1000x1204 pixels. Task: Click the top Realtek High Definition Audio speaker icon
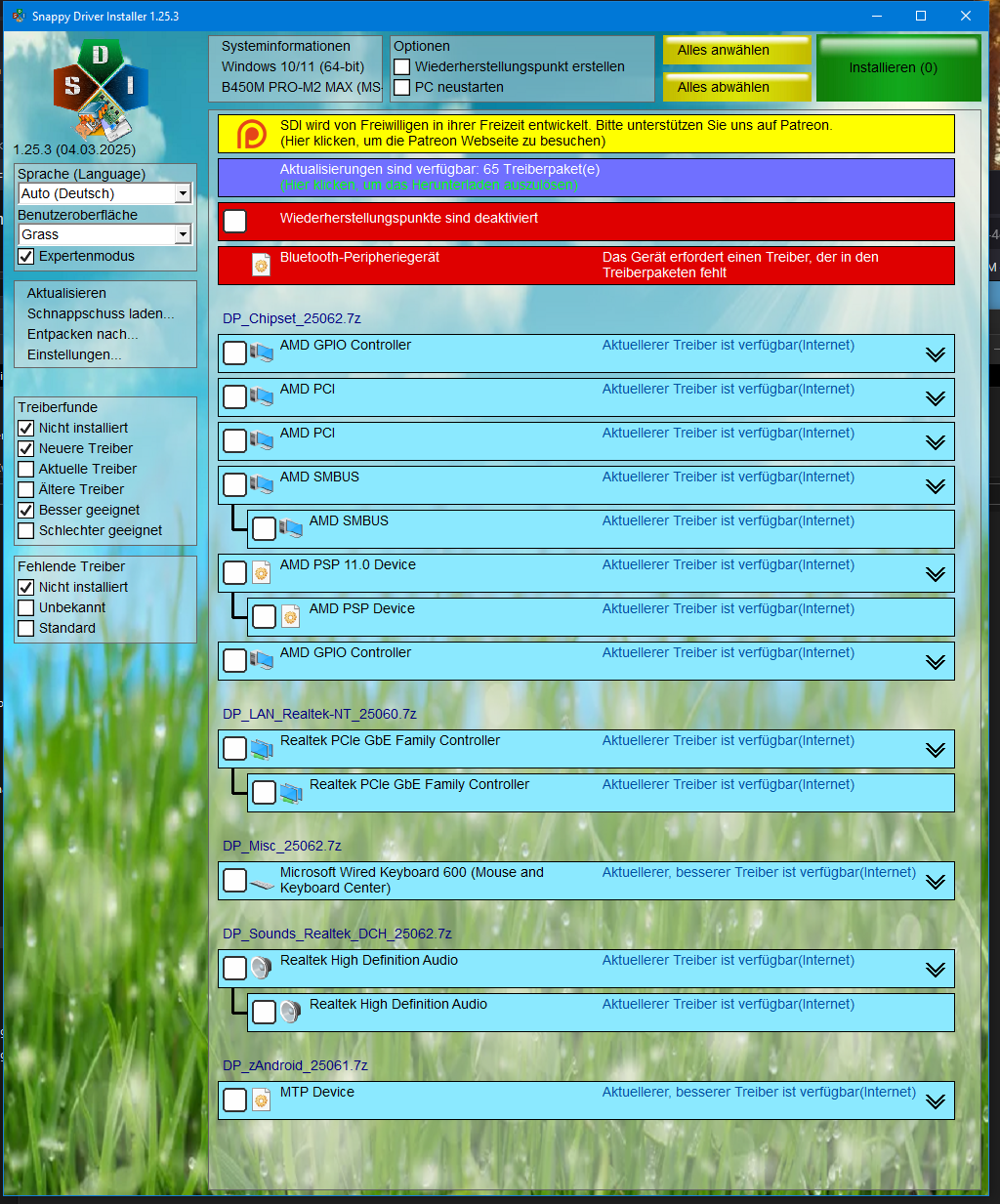pyautogui.click(x=261, y=968)
